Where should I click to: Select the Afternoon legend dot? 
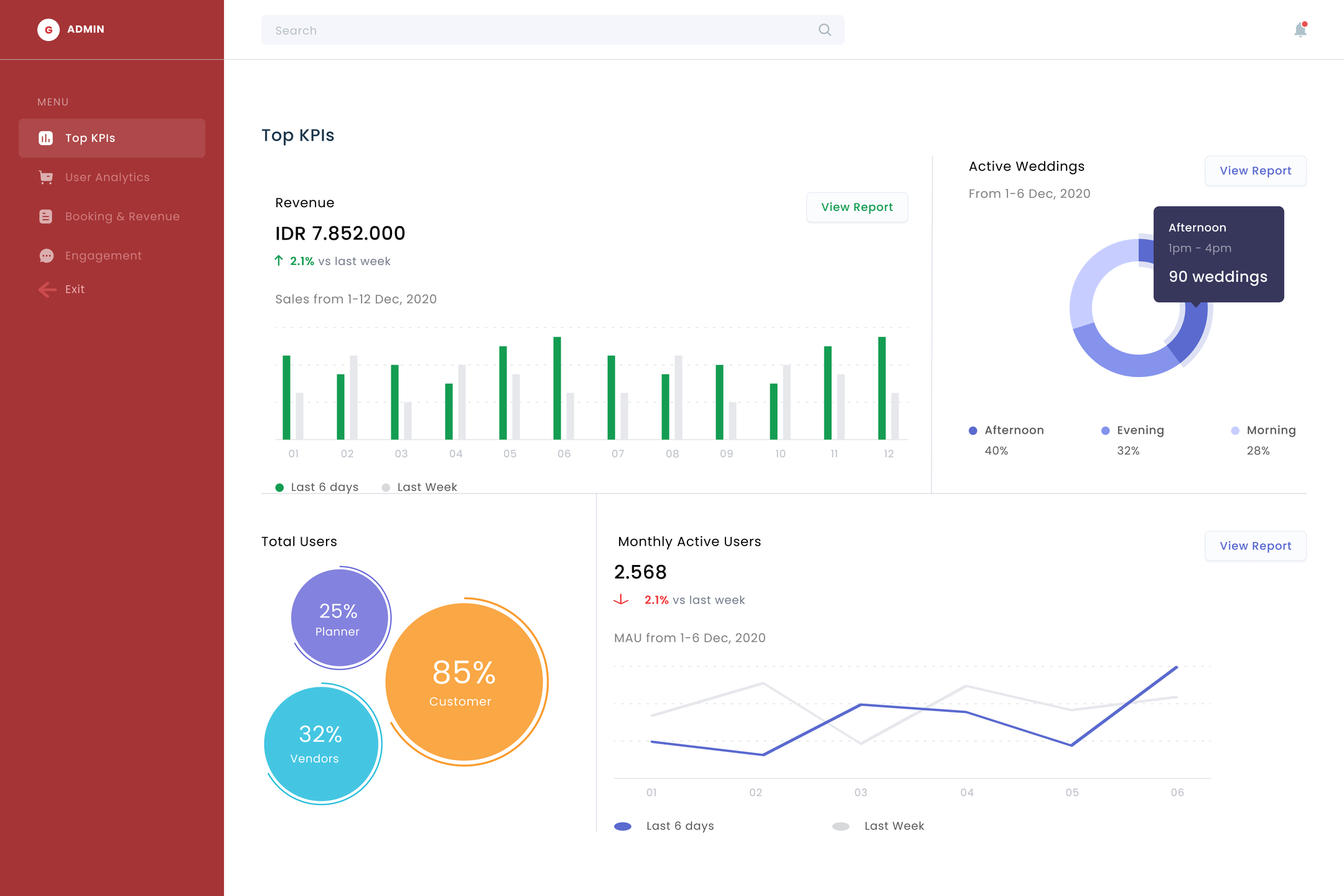coord(973,431)
